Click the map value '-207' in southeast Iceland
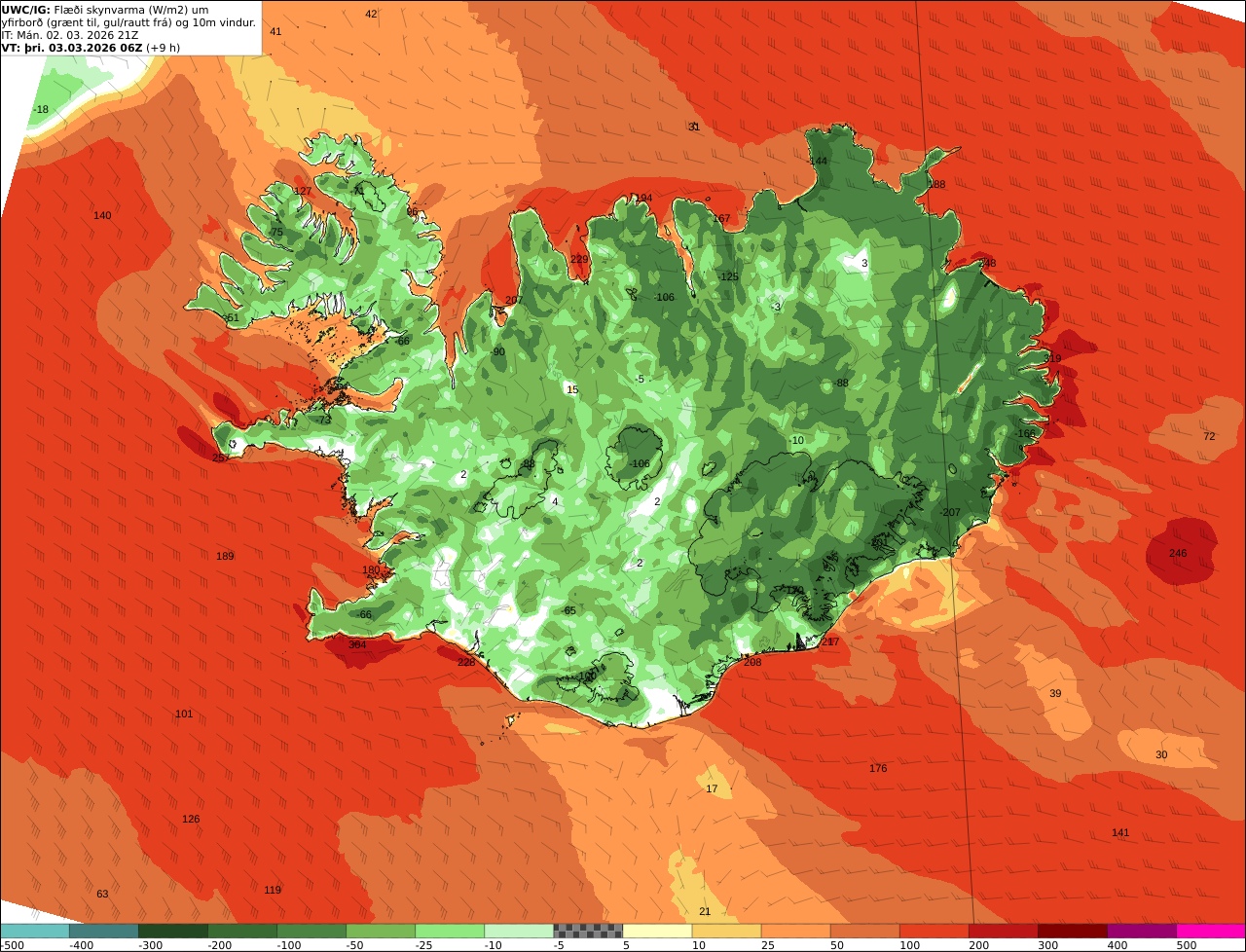The height and width of the screenshot is (952, 1246). click(951, 512)
